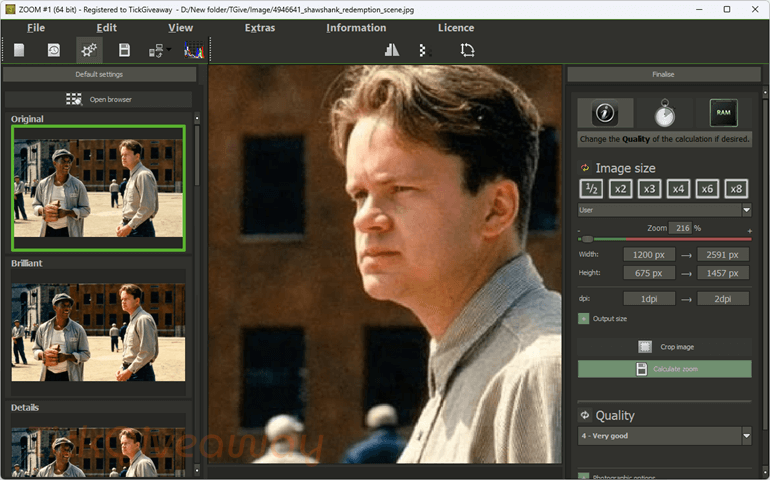
Task: Click the Zoom percentage slider
Action: pyautogui.click(x=664, y=239)
